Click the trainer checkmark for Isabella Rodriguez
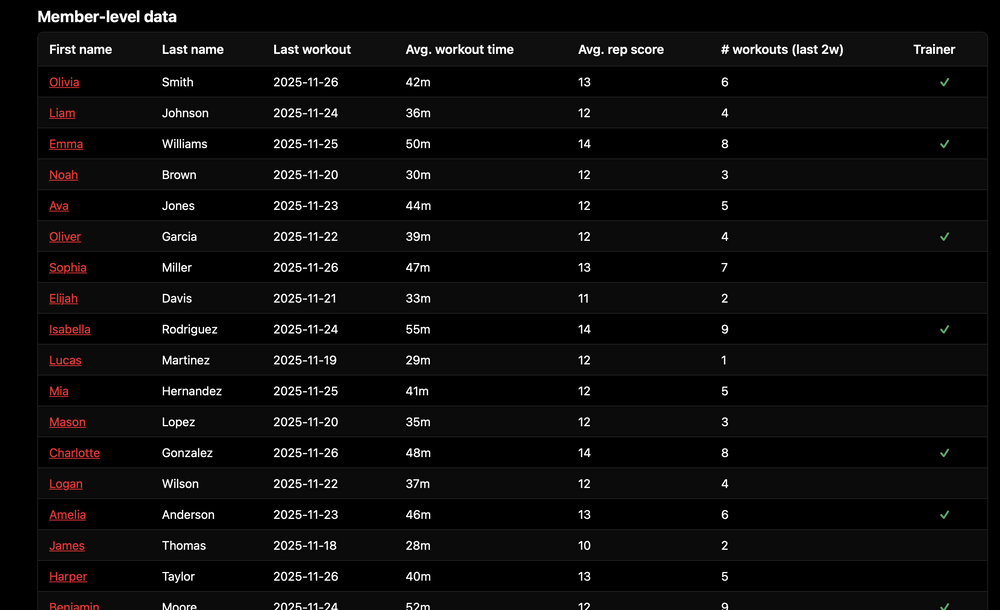Viewport: 1000px width, 610px height. [x=944, y=329]
